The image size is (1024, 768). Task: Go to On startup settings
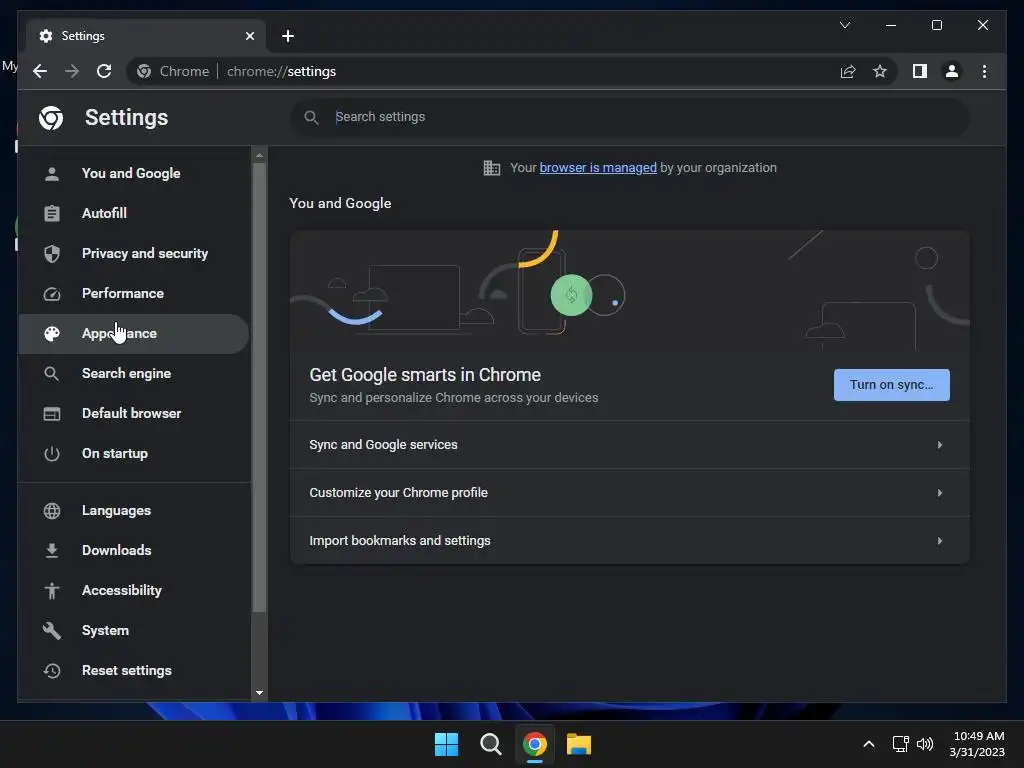point(134,453)
